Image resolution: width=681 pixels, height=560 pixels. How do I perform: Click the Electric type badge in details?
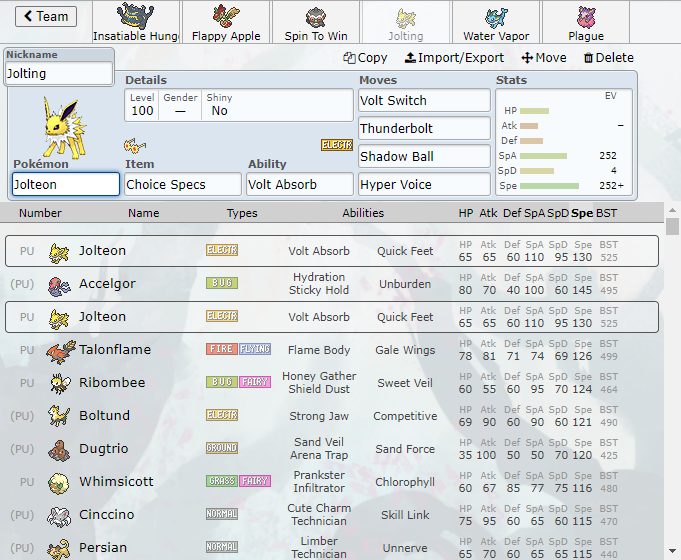point(337,145)
